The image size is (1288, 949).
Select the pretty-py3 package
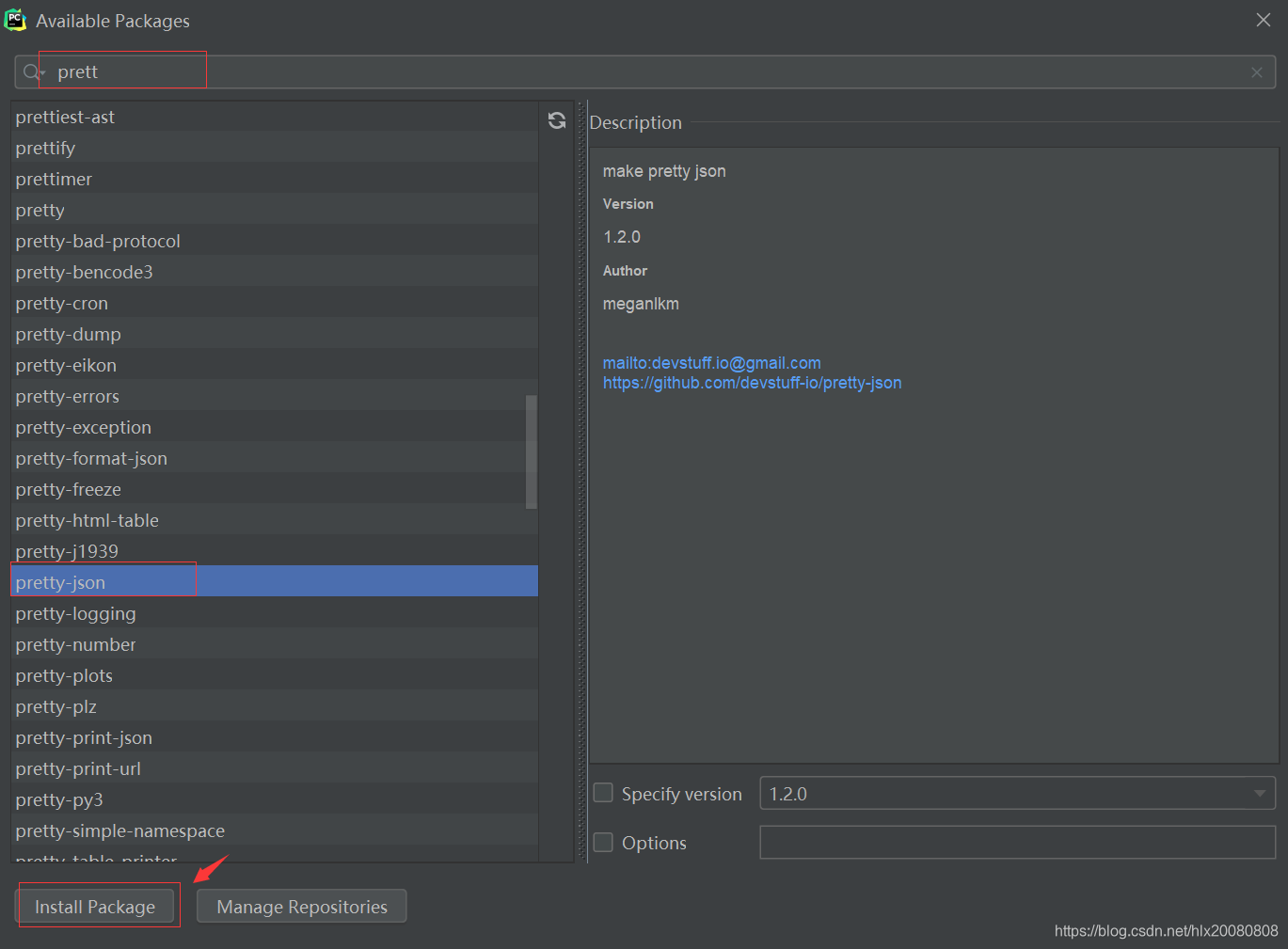(275, 799)
